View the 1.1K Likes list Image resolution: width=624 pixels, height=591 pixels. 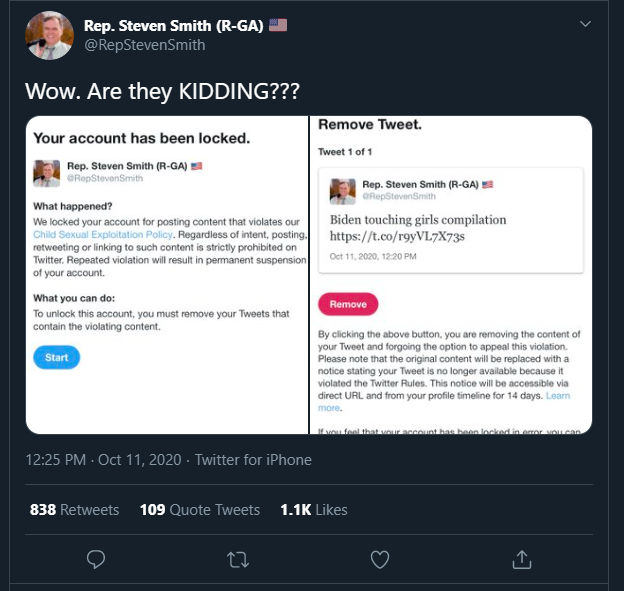(x=314, y=510)
